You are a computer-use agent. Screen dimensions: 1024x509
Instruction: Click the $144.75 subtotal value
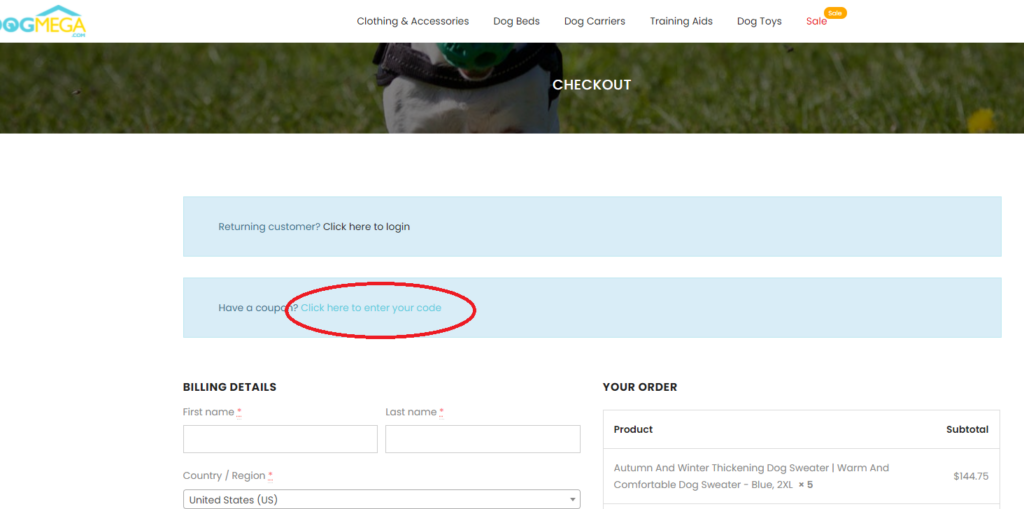click(x=970, y=476)
